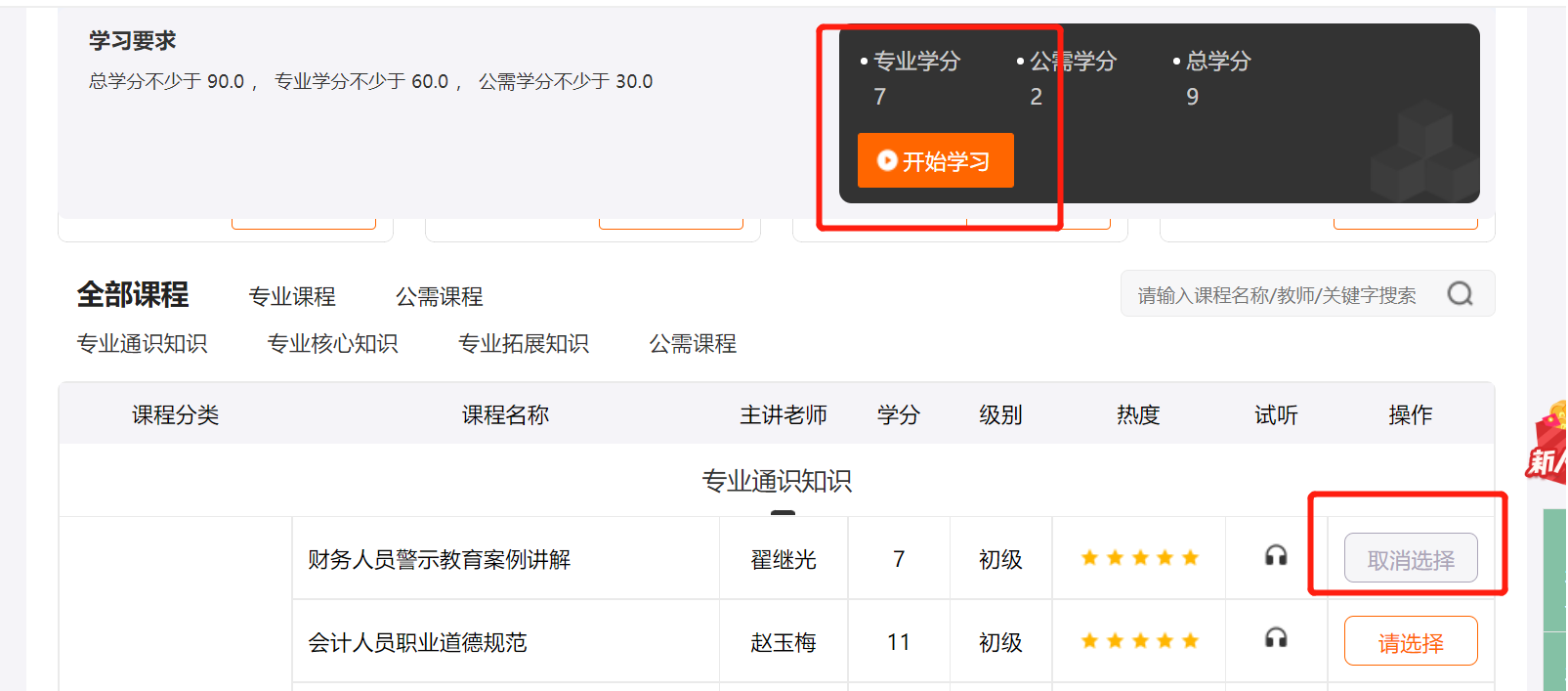Filter by 专业通识知识 category
Image resolution: width=1568 pixels, height=691 pixels.
(x=143, y=344)
